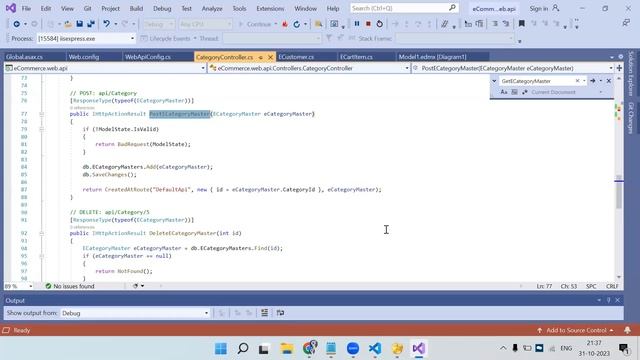Collapse the DeleteECategoryMaster method outline
This screenshot has width=640, height=360.
pos(42,233)
